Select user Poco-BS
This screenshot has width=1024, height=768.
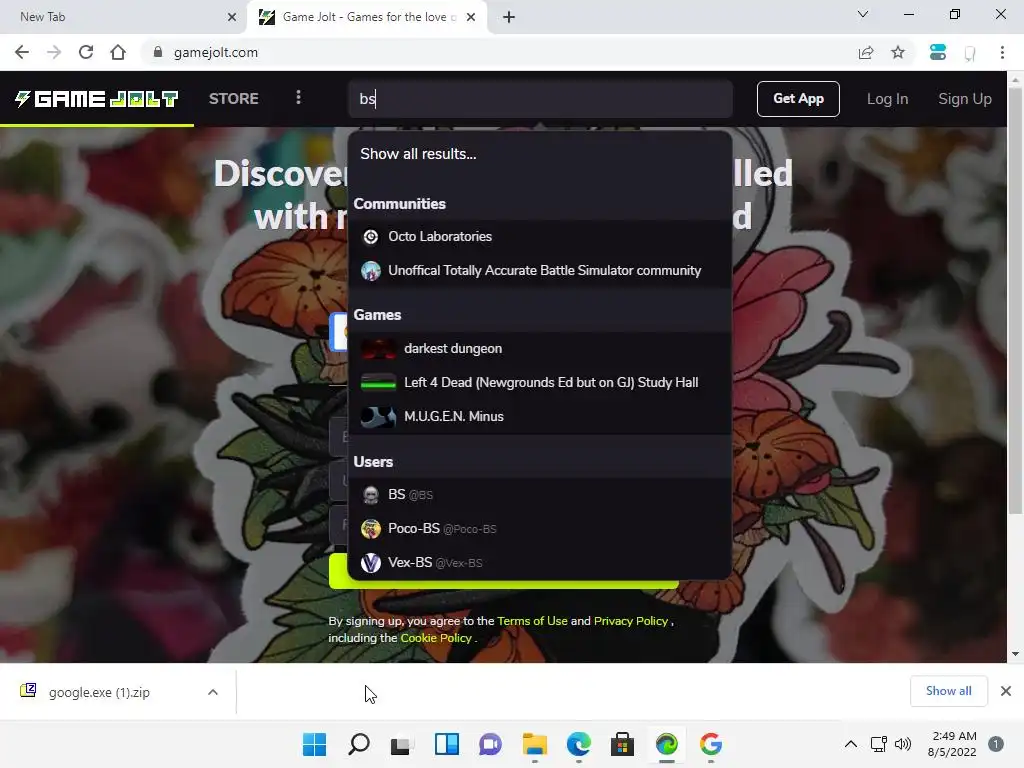pos(539,529)
